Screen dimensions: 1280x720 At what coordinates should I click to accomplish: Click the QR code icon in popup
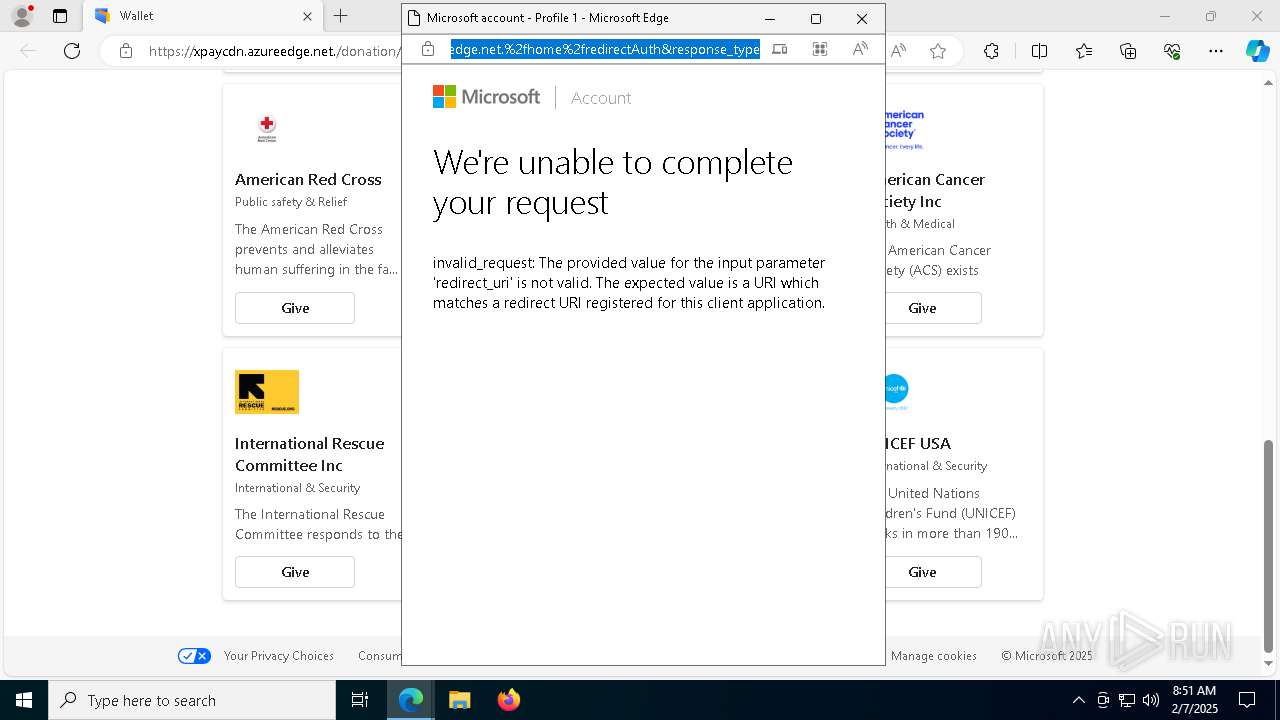tap(820, 49)
